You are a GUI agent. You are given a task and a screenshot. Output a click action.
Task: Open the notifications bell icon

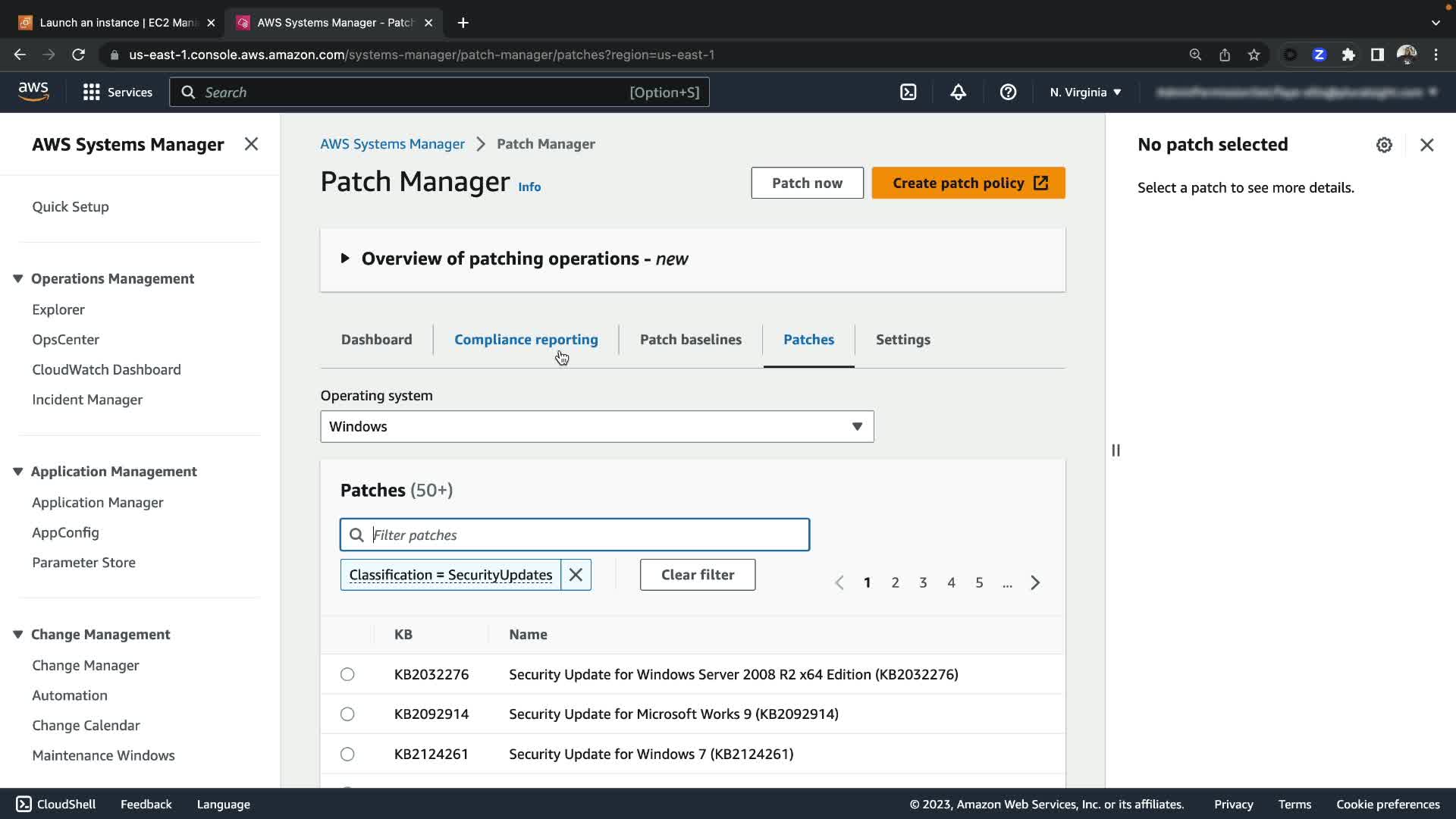958,93
